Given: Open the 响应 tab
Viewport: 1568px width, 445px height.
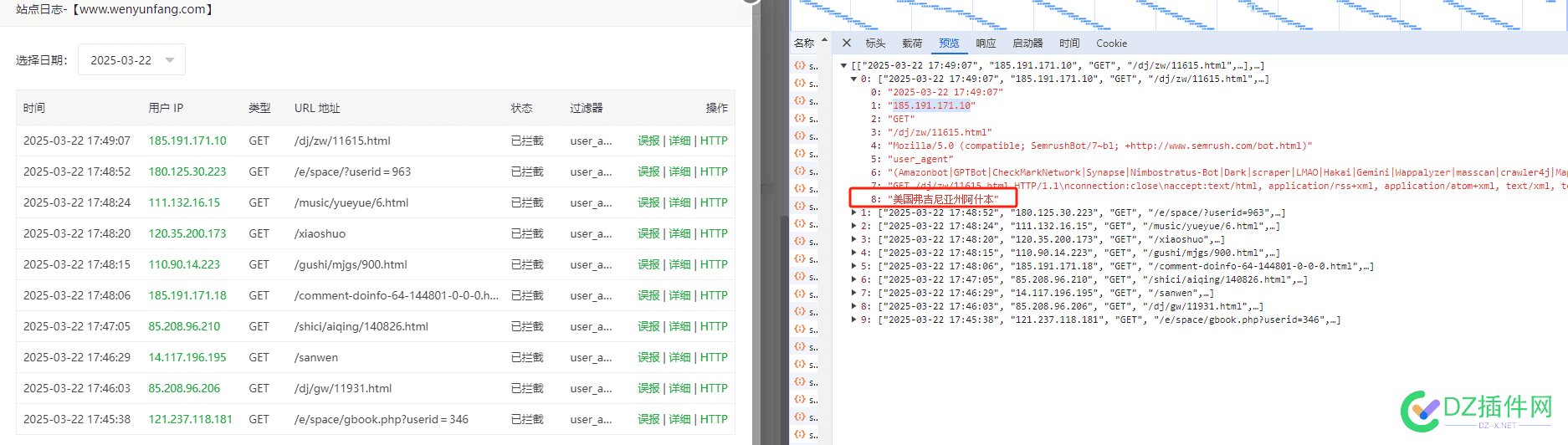Looking at the screenshot, I should 986,43.
